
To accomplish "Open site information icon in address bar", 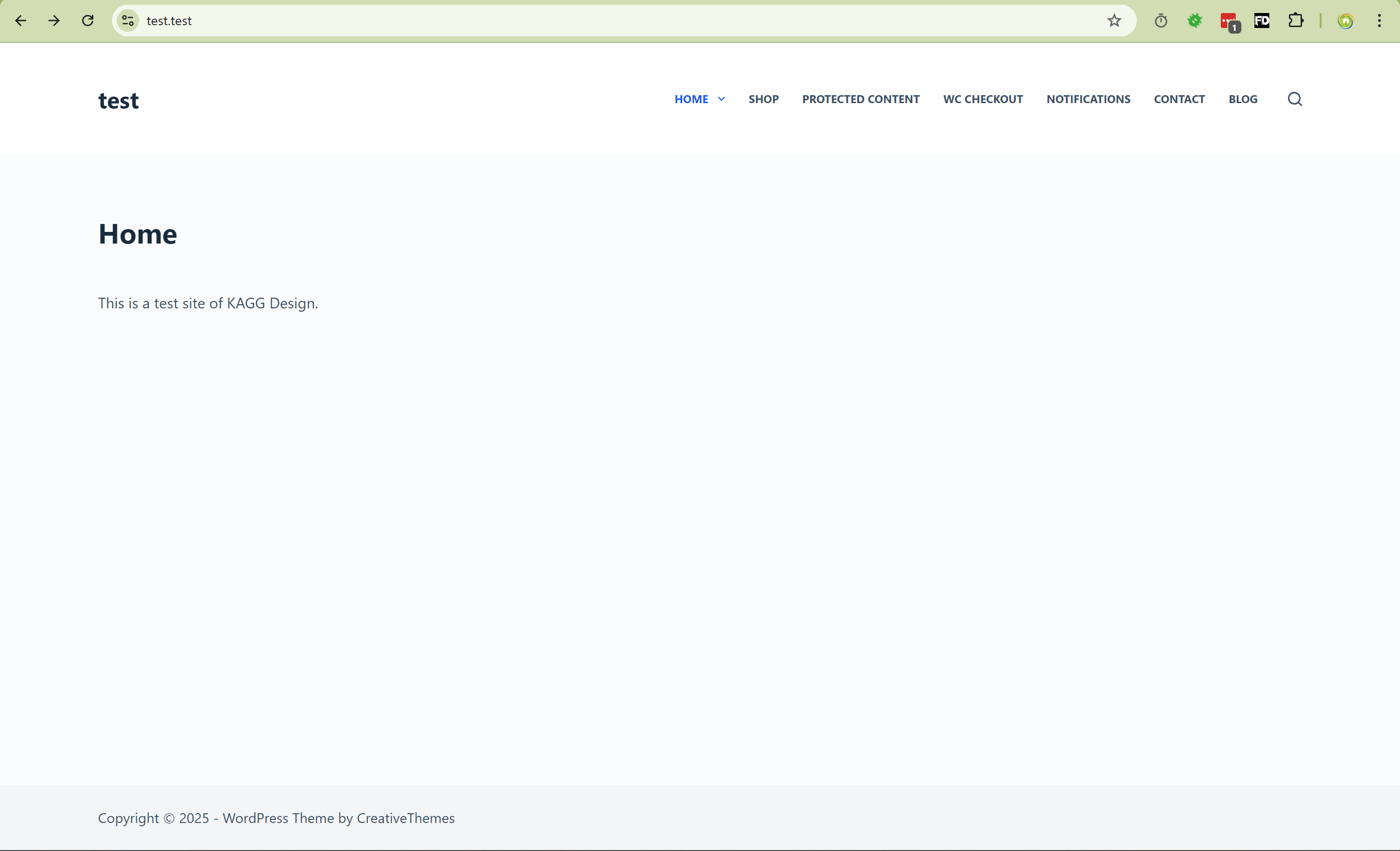I will (x=128, y=21).
